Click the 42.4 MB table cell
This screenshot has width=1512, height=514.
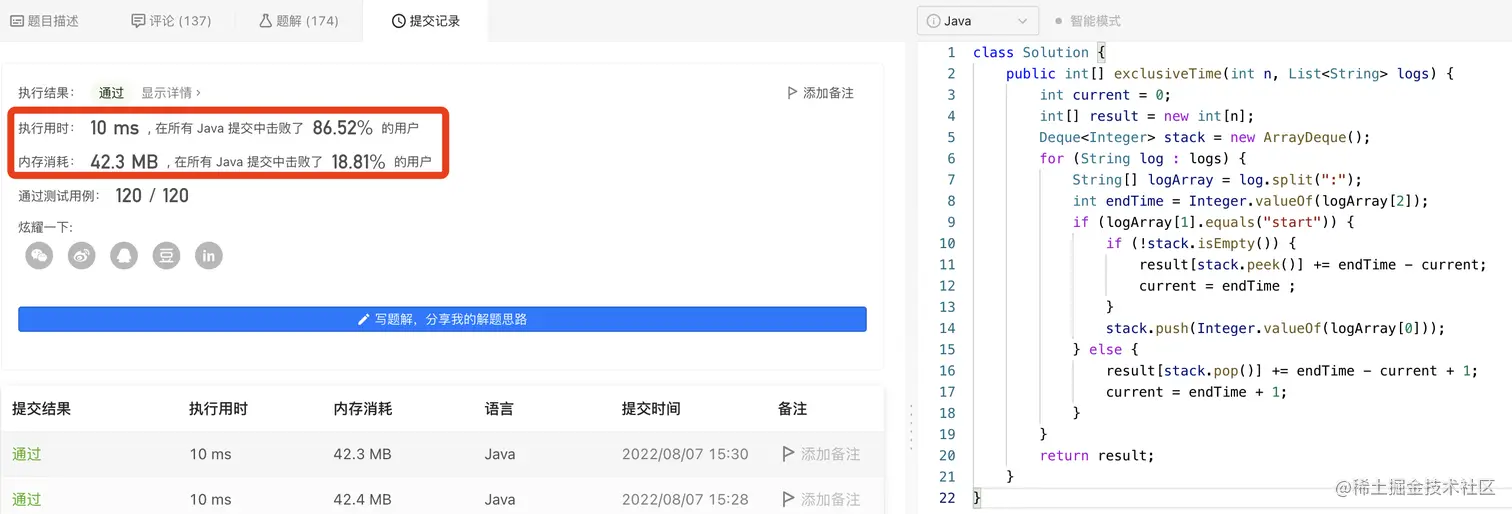(363, 499)
